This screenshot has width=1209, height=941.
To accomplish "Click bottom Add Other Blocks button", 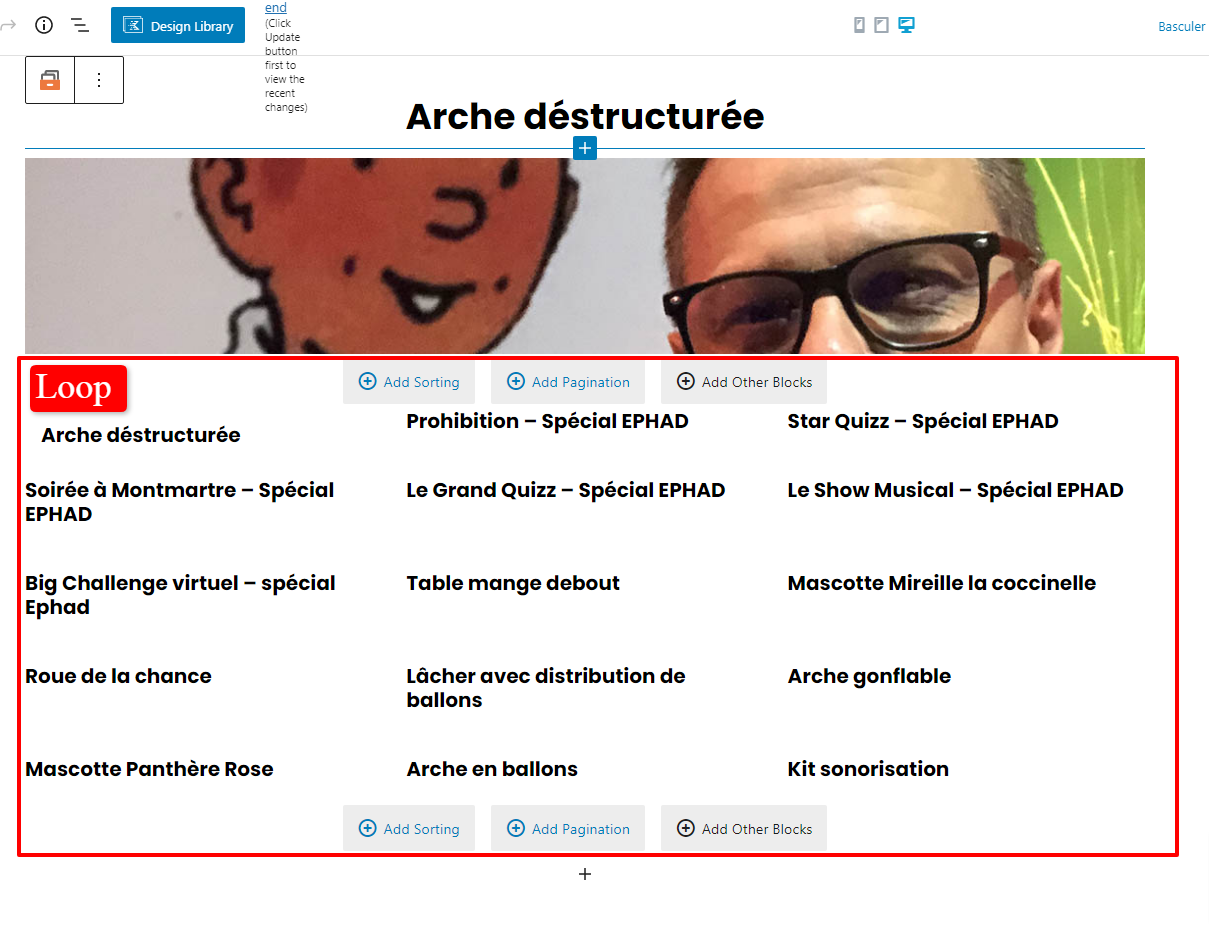I will coord(744,829).
